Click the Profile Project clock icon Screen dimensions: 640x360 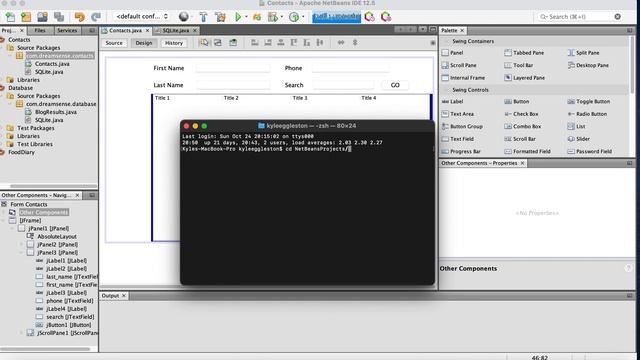coord(294,17)
